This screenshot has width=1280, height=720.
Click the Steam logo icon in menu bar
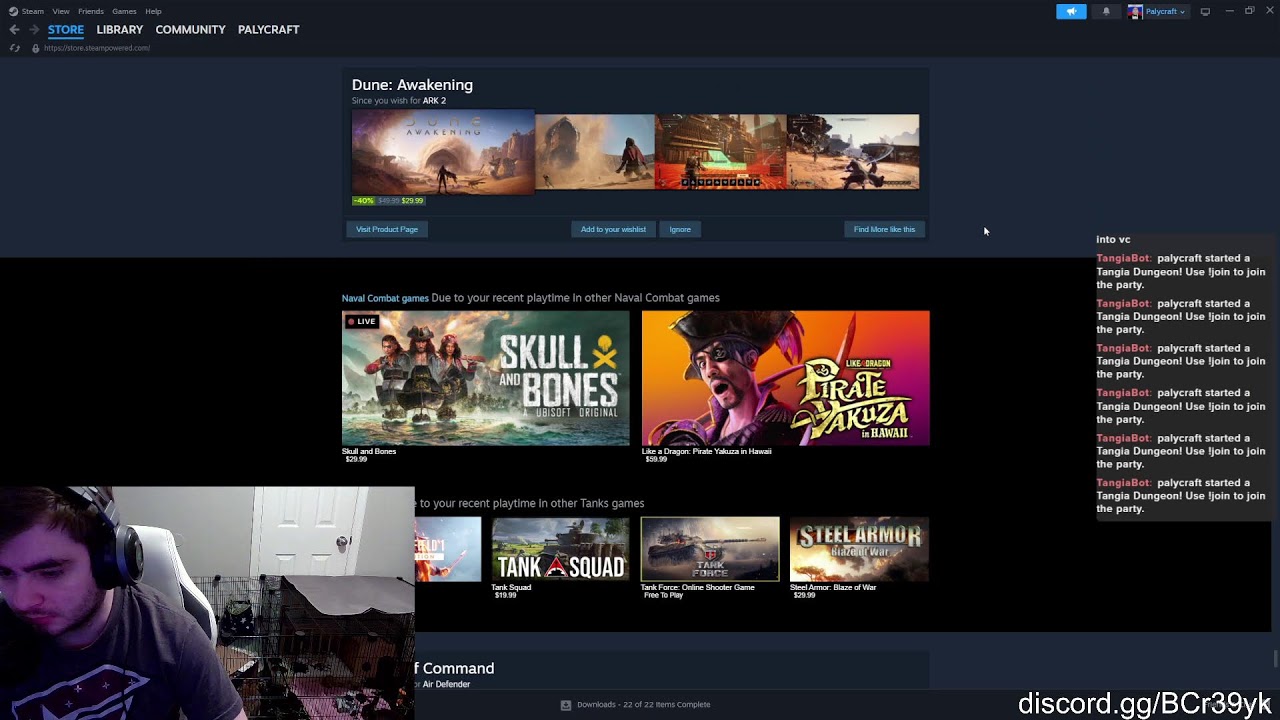(x=12, y=11)
